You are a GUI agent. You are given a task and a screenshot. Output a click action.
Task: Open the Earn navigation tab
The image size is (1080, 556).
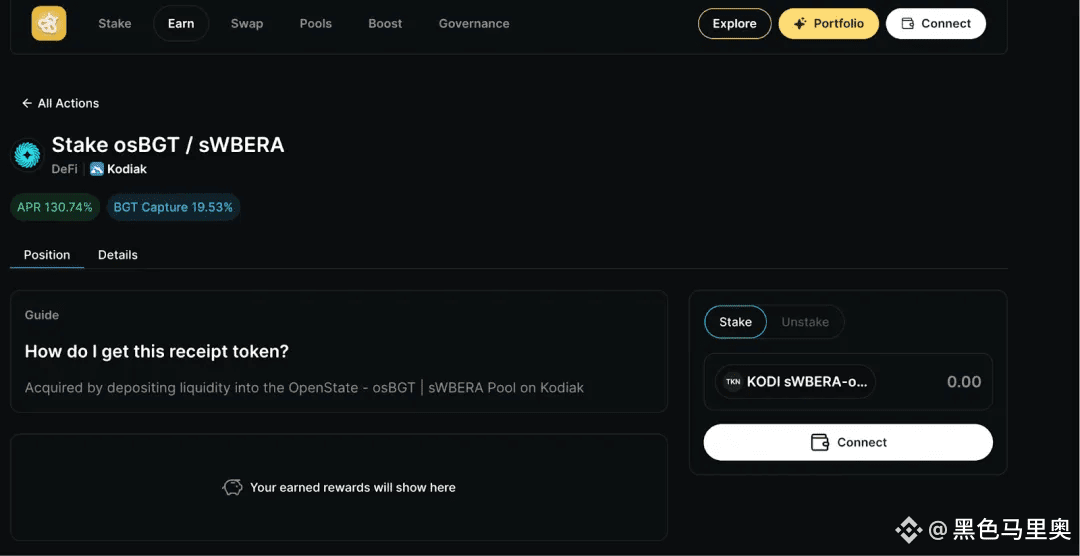pyautogui.click(x=181, y=23)
